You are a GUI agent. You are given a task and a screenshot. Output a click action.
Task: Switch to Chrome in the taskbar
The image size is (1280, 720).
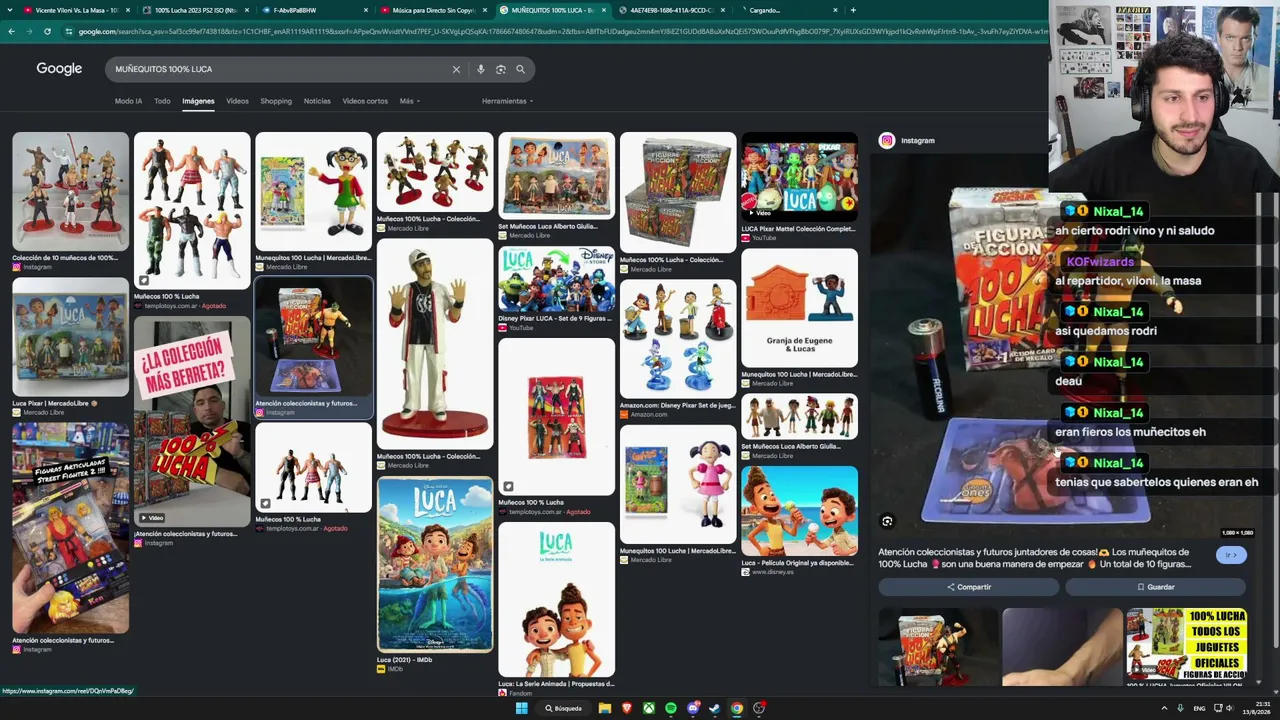(x=737, y=708)
